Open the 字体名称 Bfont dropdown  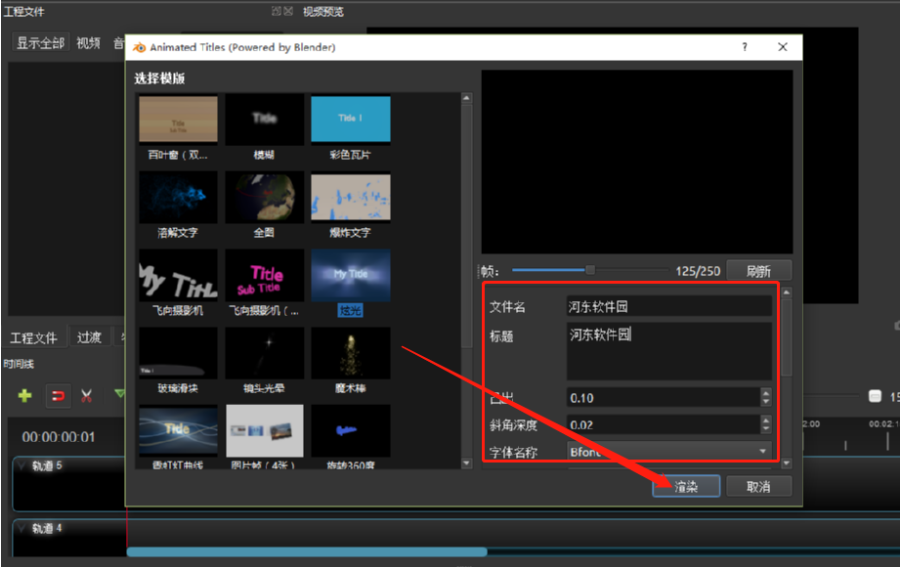[669, 452]
